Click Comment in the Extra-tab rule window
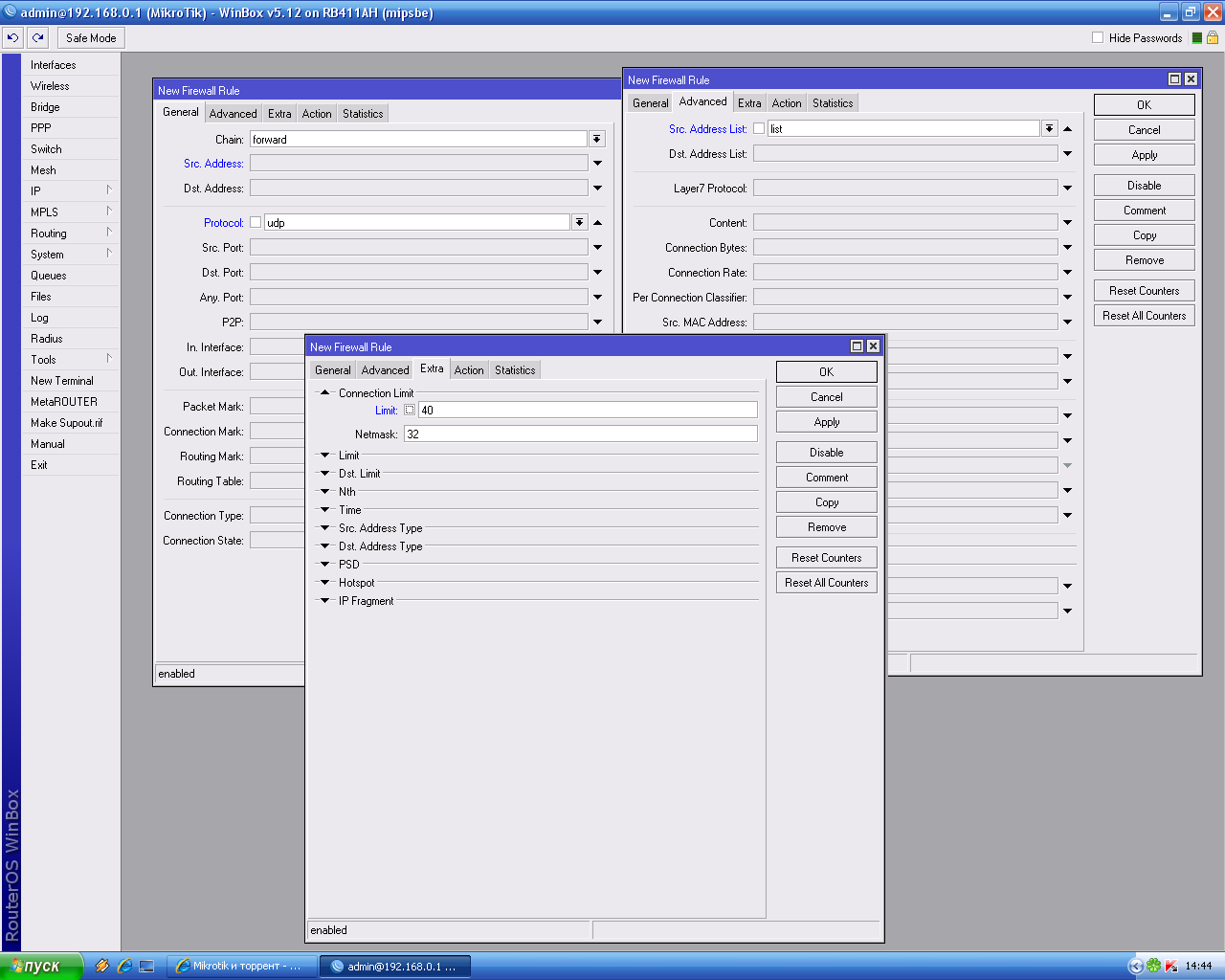 coord(827,478)
